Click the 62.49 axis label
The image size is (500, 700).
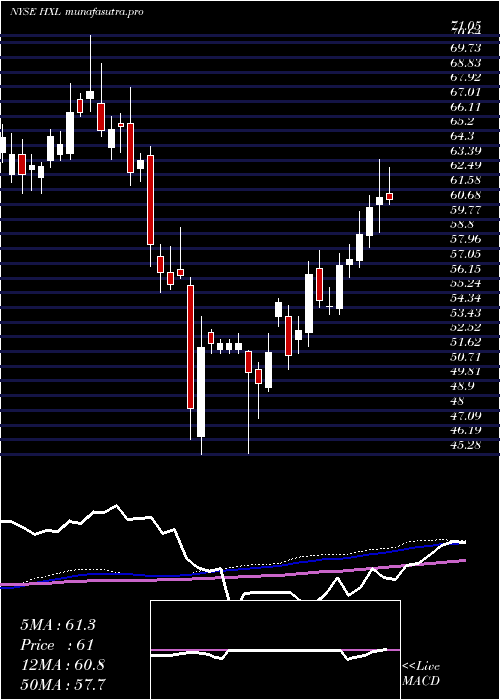(466, 165)
